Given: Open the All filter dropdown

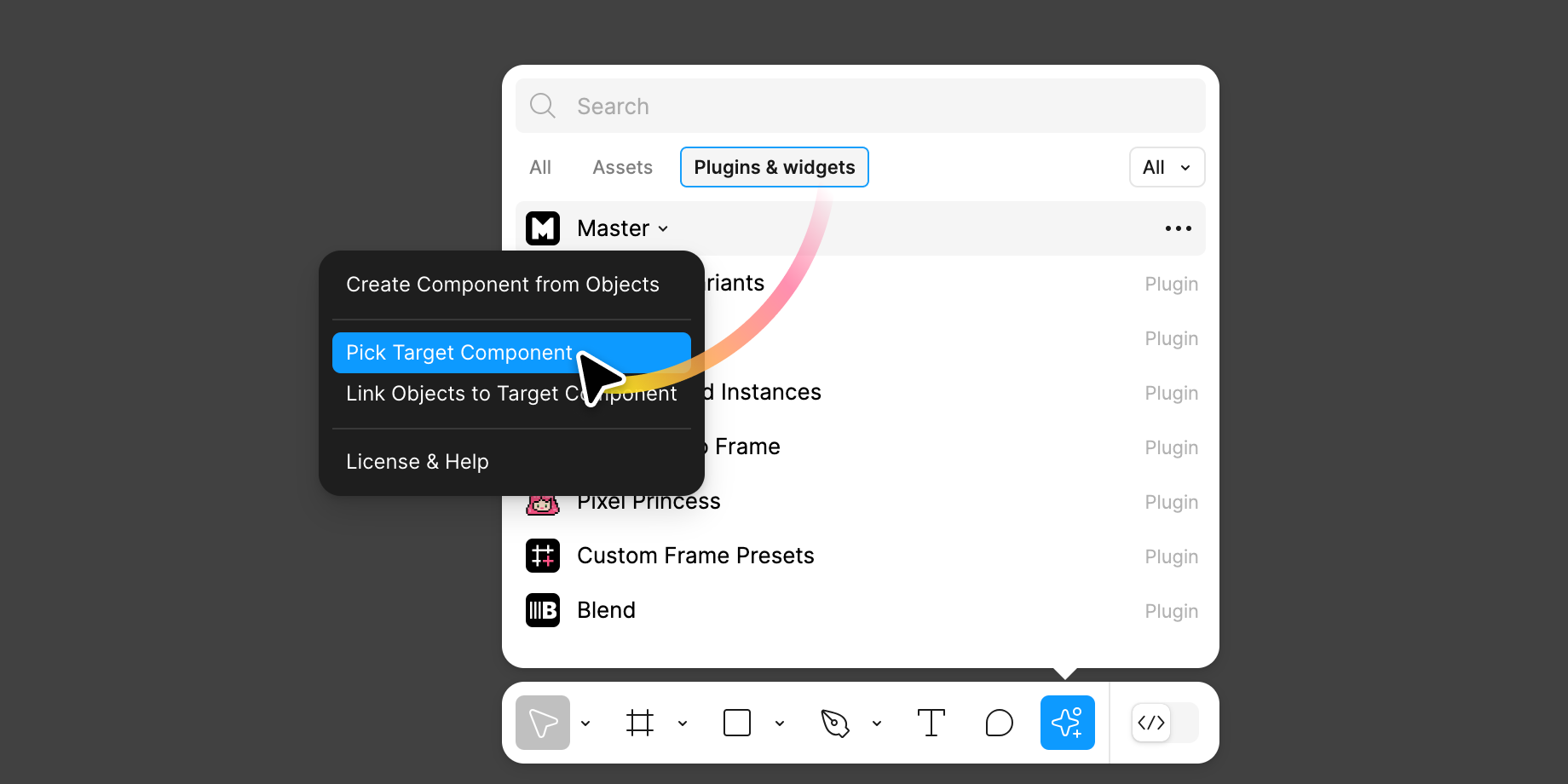Looking at the screenshot, I should pos(1167,167).
